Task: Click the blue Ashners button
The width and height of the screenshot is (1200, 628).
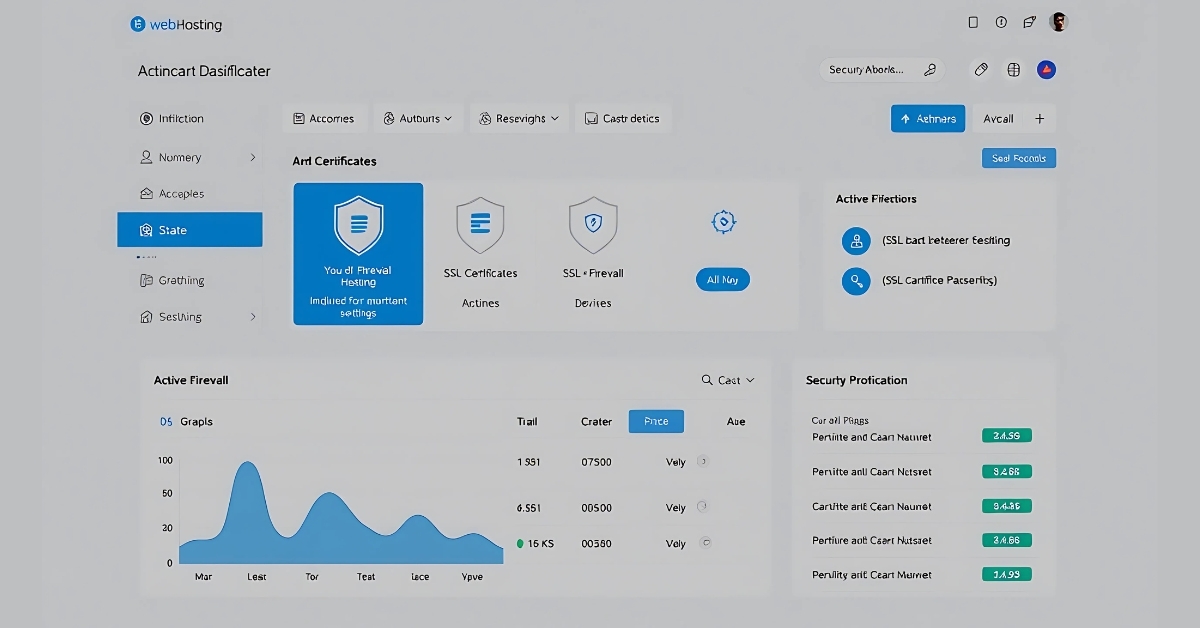Action: pos(927,119)
